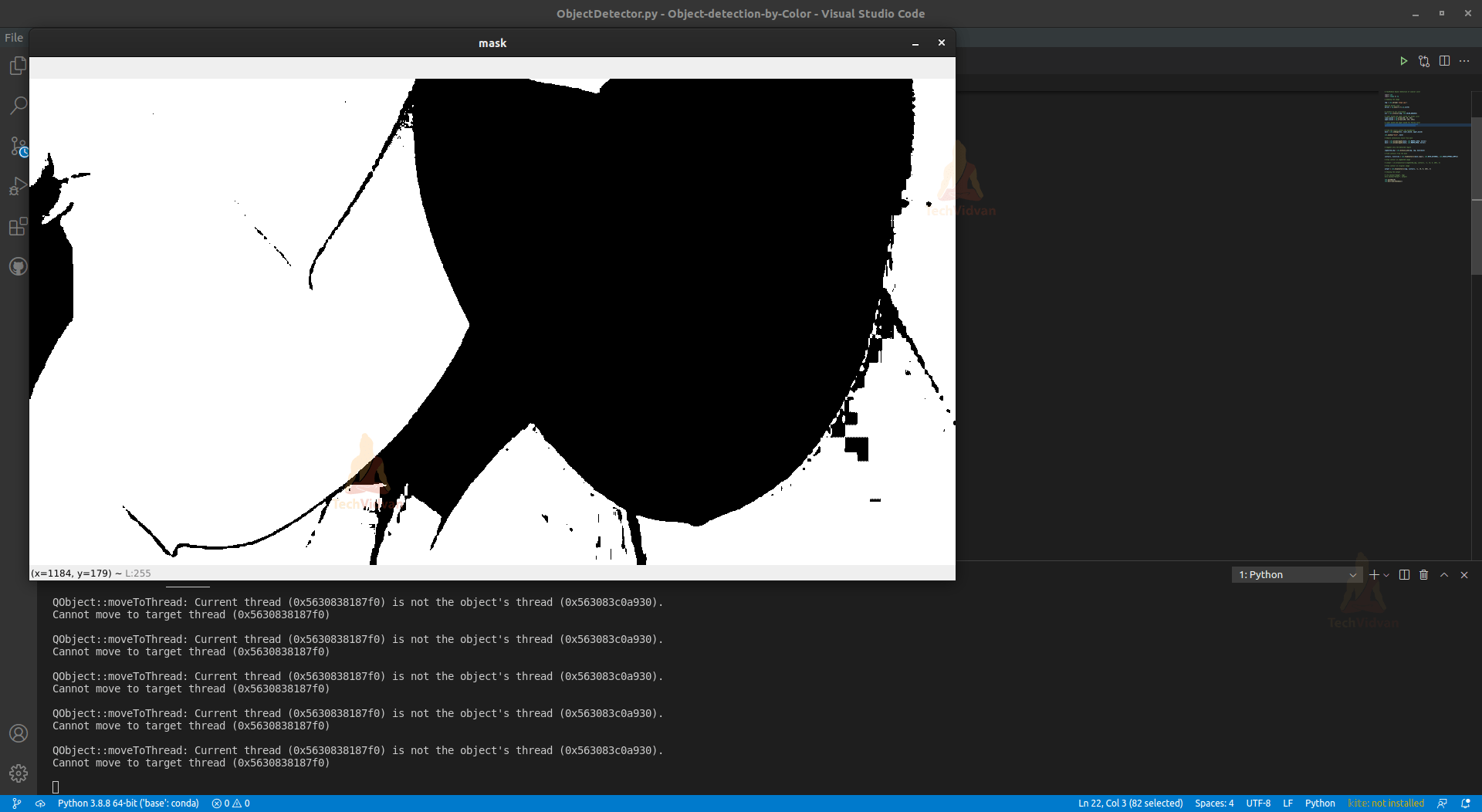Click the 'kite: not installed' status link
The image size is (1482, 812).
point(1386,803)
